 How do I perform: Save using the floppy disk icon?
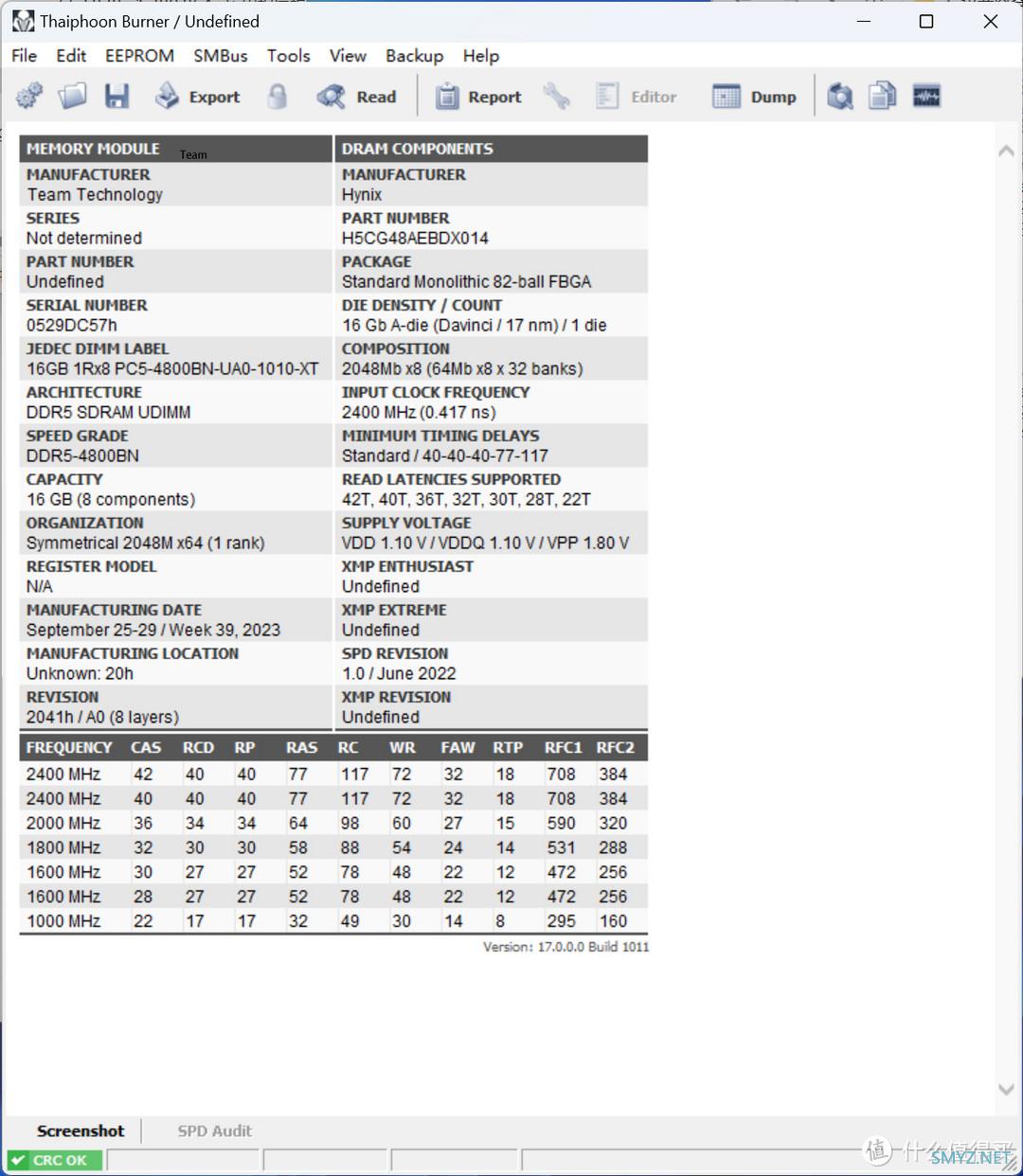point(117,96)
